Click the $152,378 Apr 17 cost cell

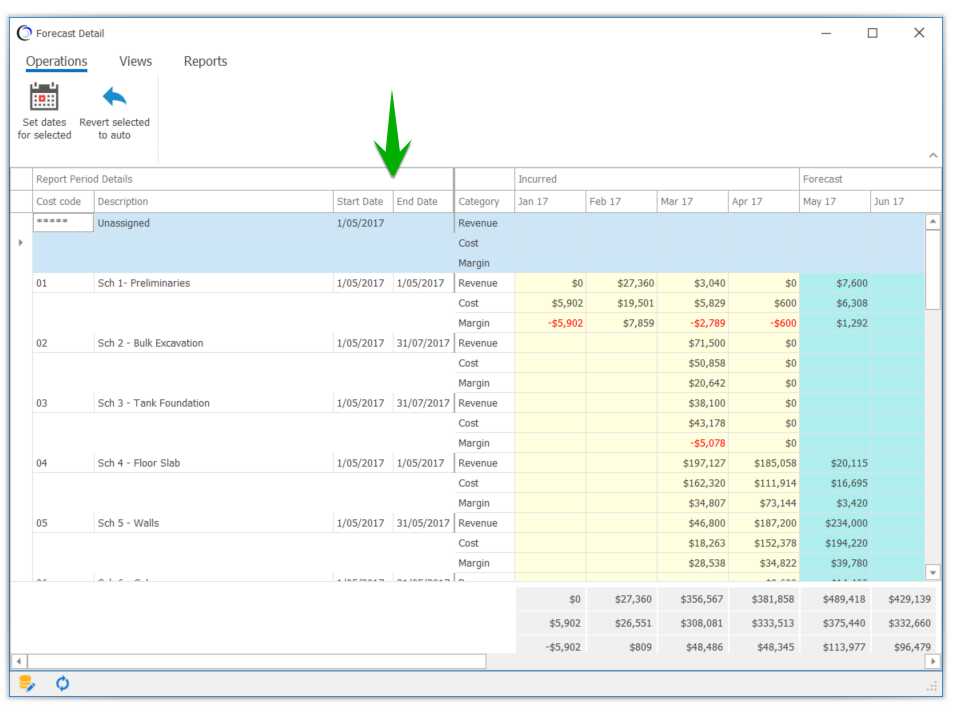pyautogui.click(x=763, y=543)
